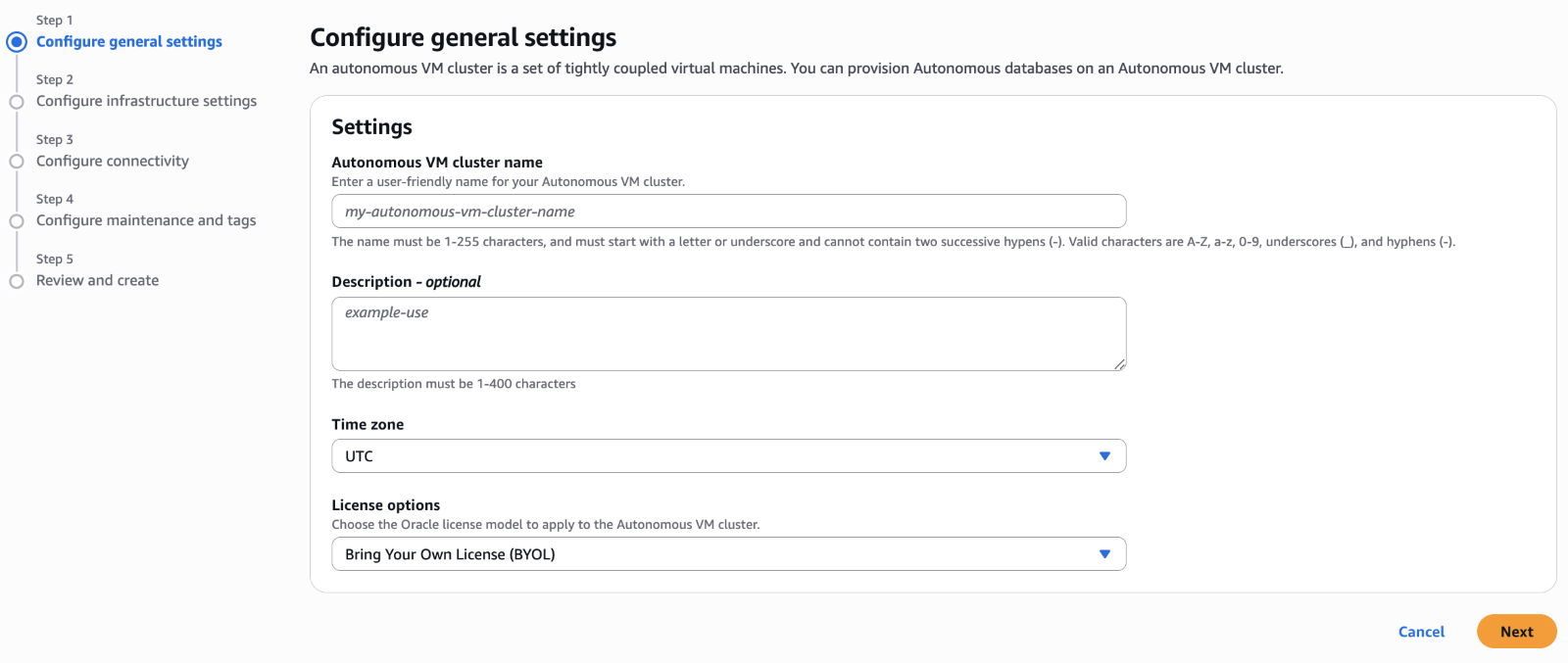This screenshot has width=1568, height=663.
Task: Go to Configure infrastructure settings step
Action: point(146,101)
